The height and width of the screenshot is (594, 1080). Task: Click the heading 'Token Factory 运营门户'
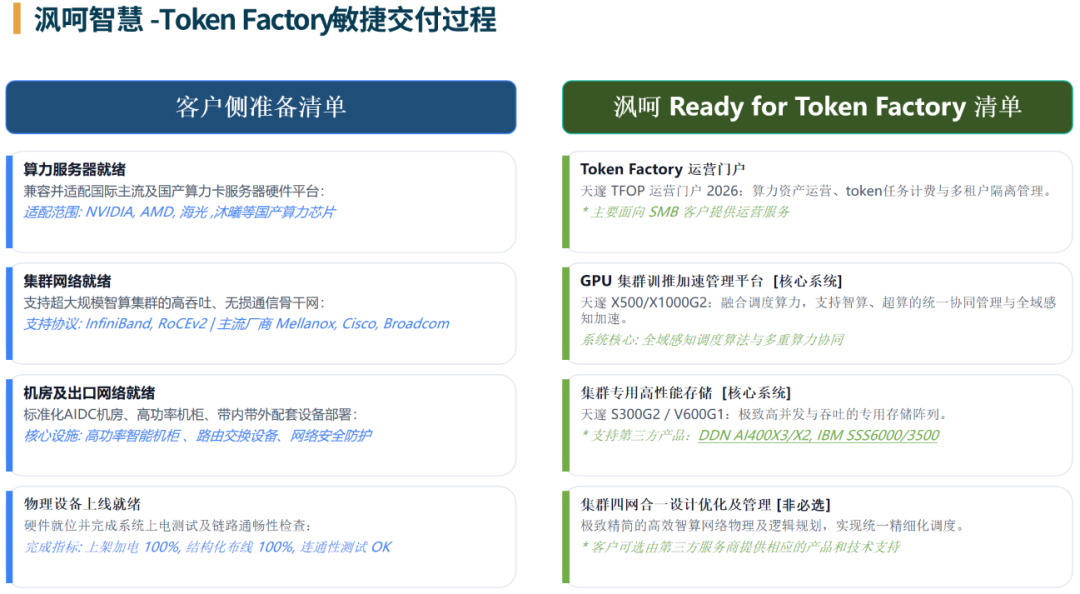point(663,170)
